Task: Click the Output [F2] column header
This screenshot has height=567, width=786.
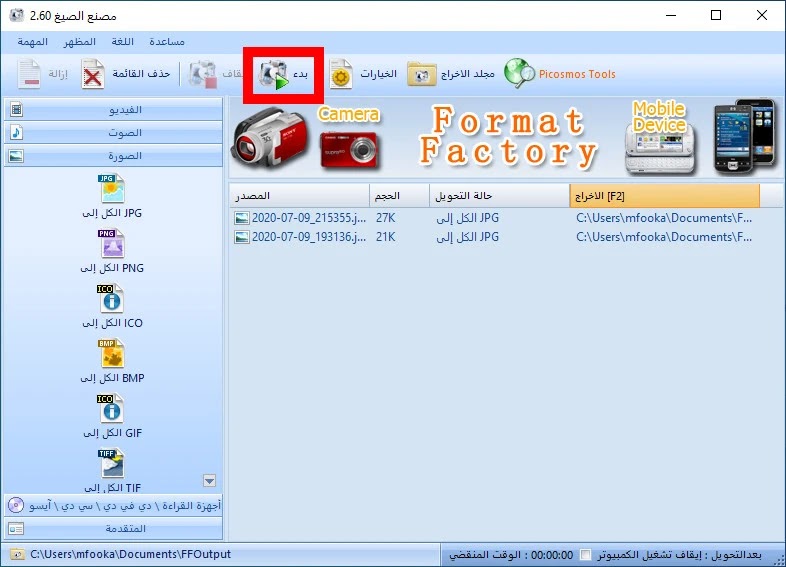Action: coord(665,196)
